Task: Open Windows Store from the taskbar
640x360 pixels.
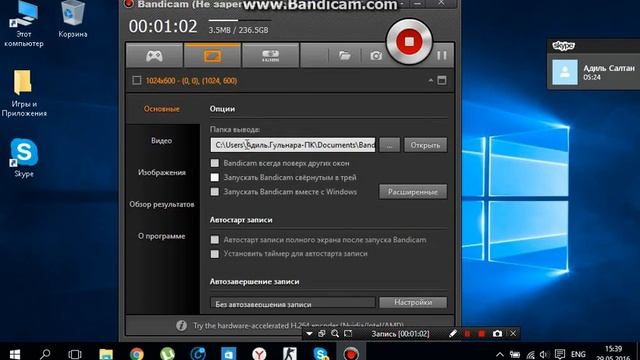Action: [229, 353]
